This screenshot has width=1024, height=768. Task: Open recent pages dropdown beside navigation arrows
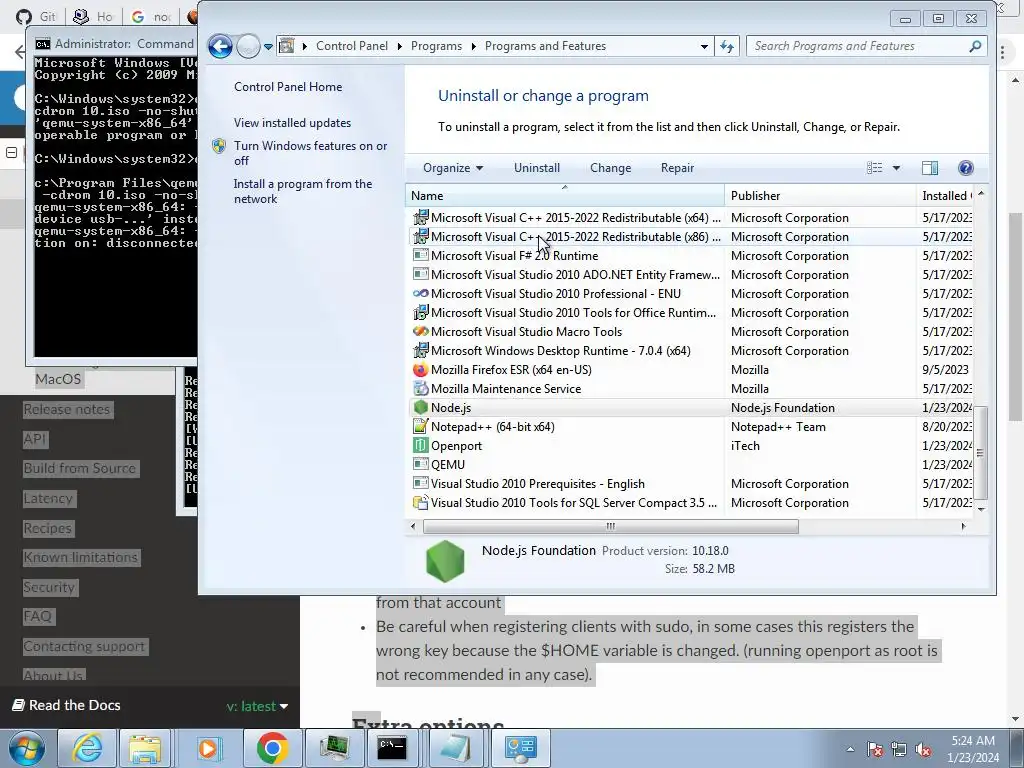268,47
